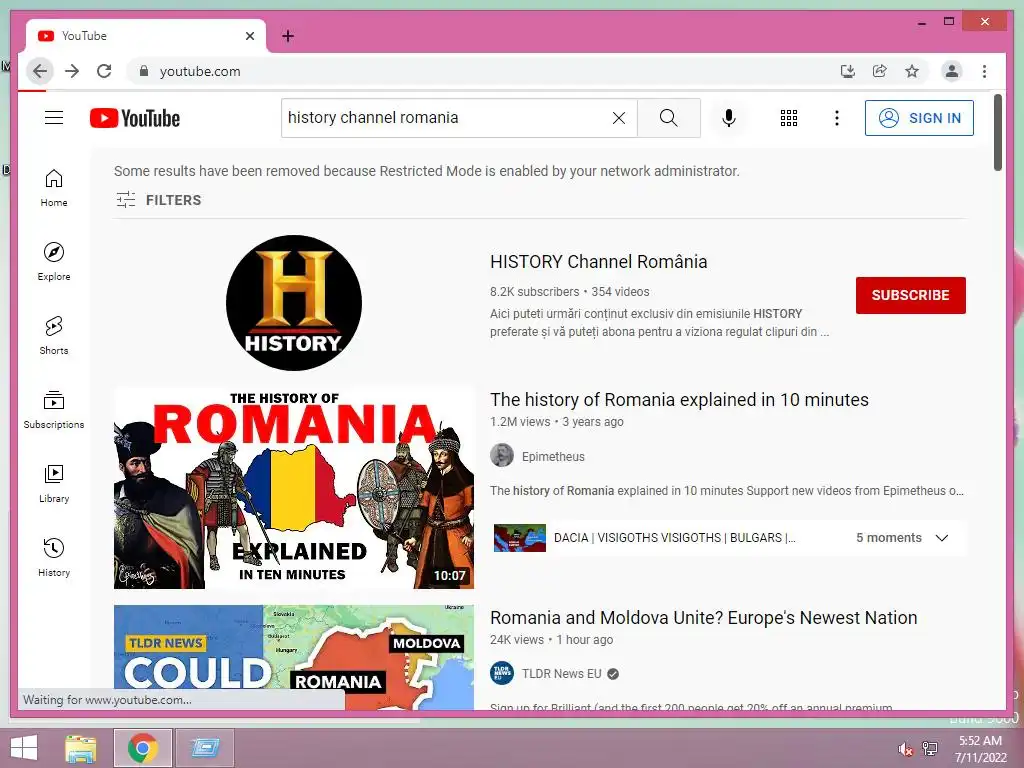The height and width of the screenshot is (768, 1024).
Task: Open History in the sidebar
Action: [x=54, y=557]
